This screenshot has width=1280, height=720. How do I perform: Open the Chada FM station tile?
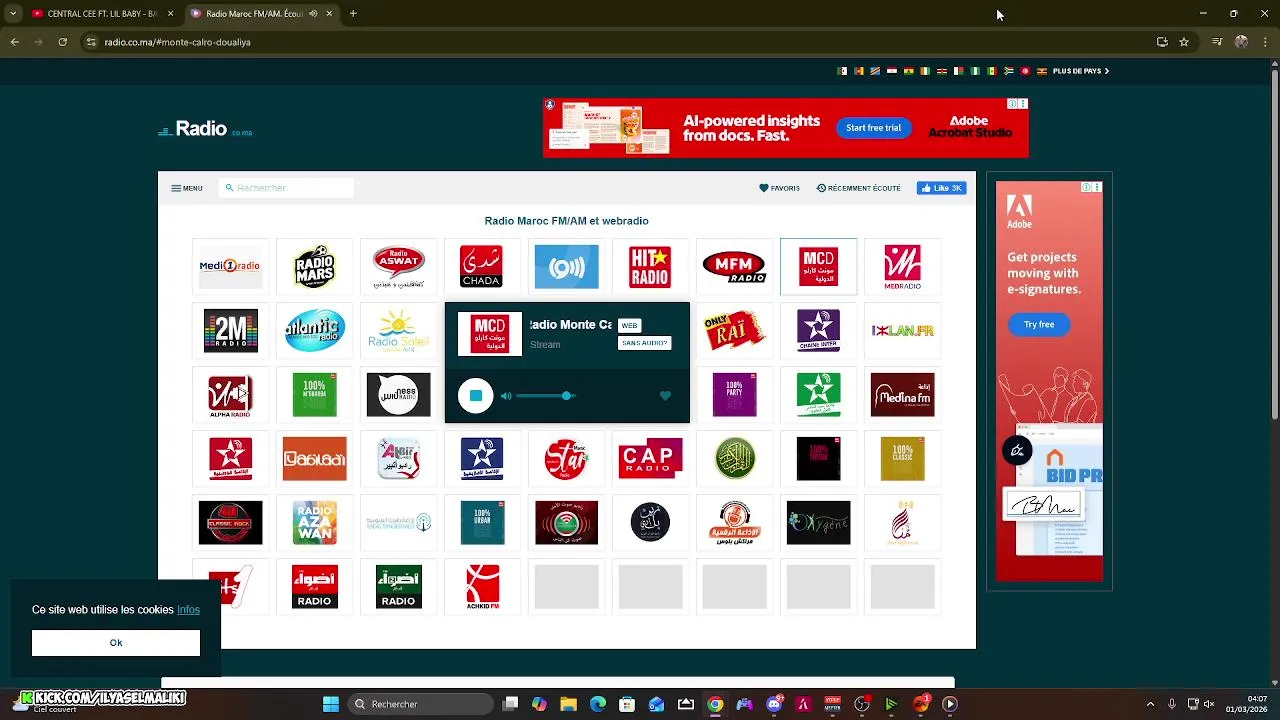pyautogui.click(x=481, y=267)
